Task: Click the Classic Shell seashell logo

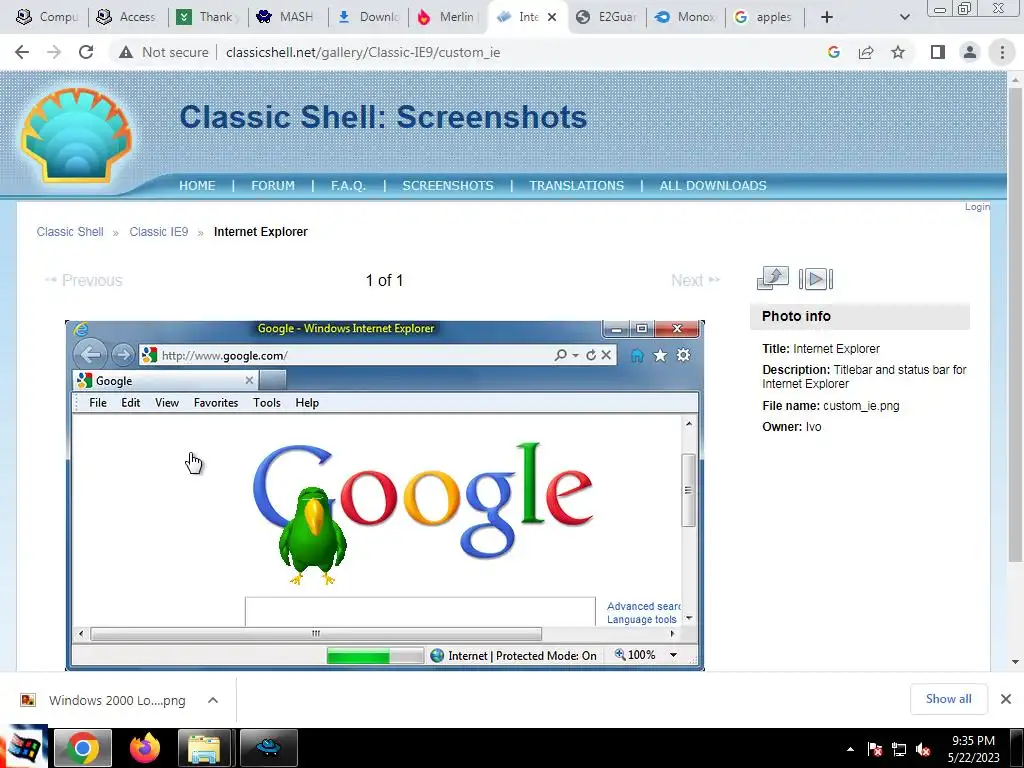Action: point(76,135)
